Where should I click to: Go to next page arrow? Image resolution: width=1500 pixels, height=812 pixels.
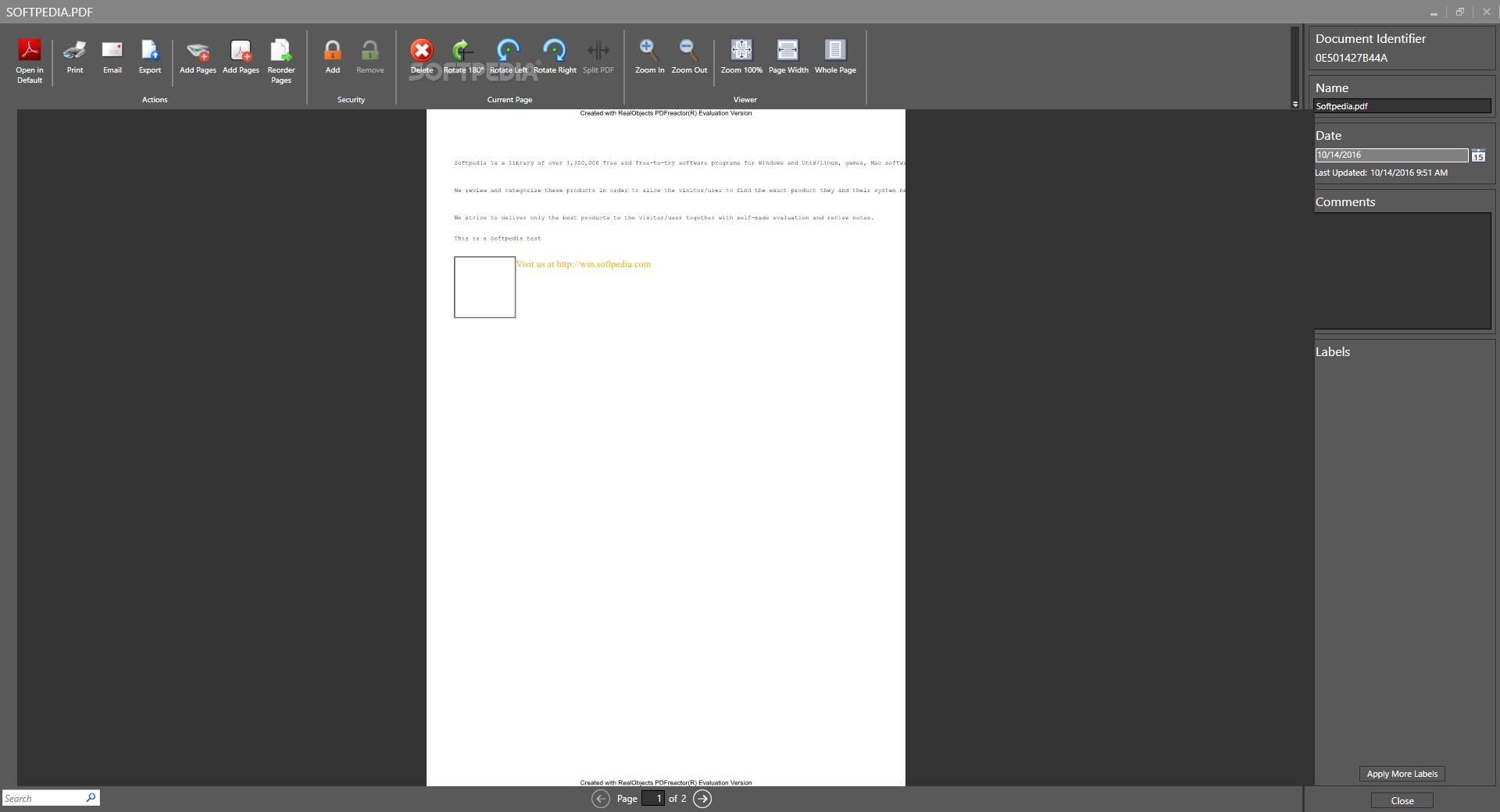(702, 799)
